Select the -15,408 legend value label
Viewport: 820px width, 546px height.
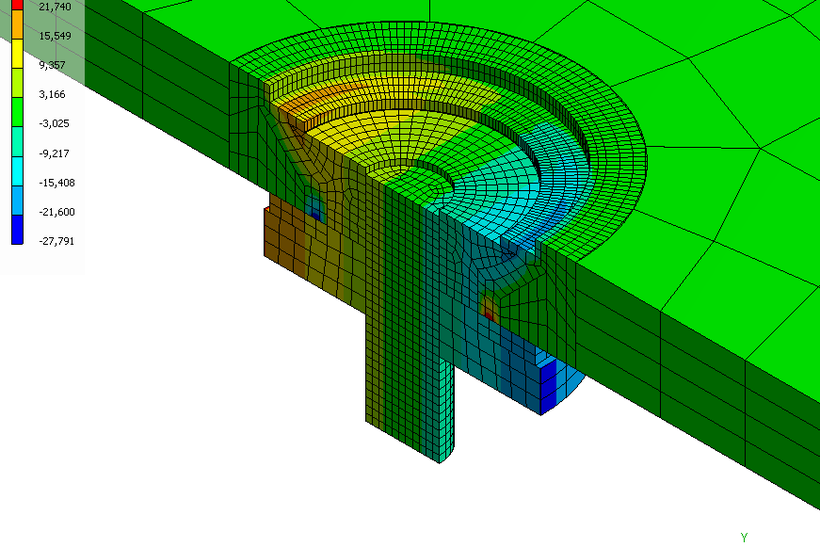(x=56, y=183)
